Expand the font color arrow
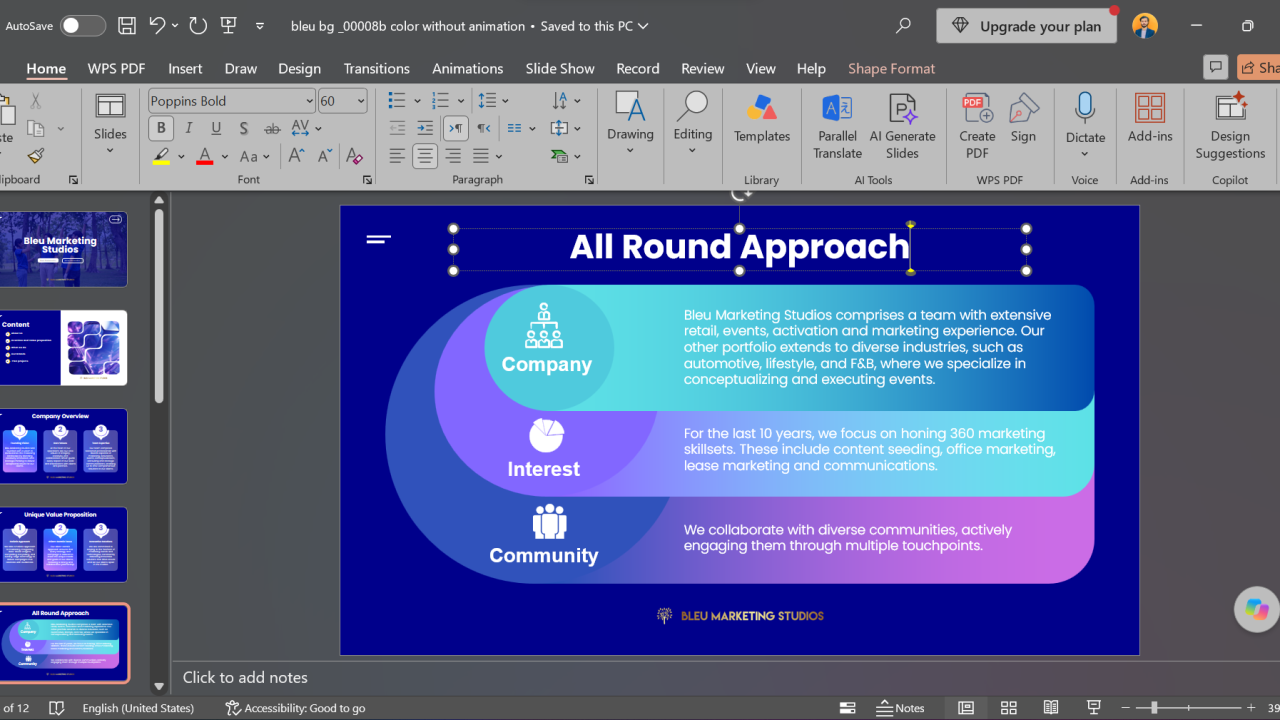 [224, 156]
